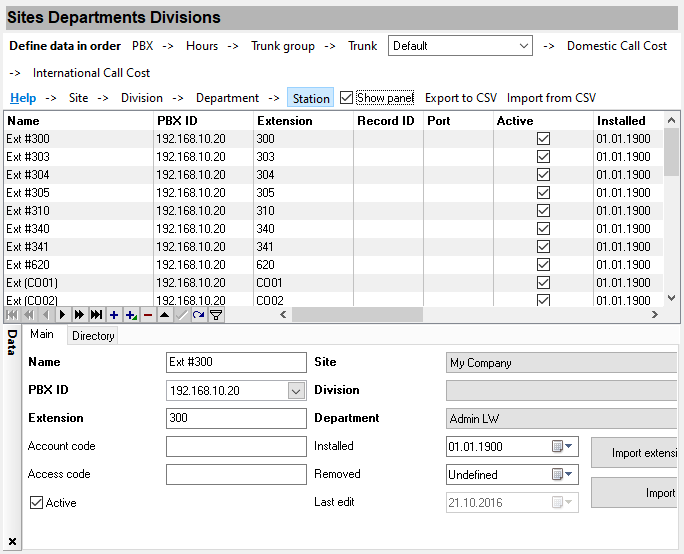Click the prior page double-arrow button
The height and width of the screenshot is (554, 684).
tap(29, 315)
